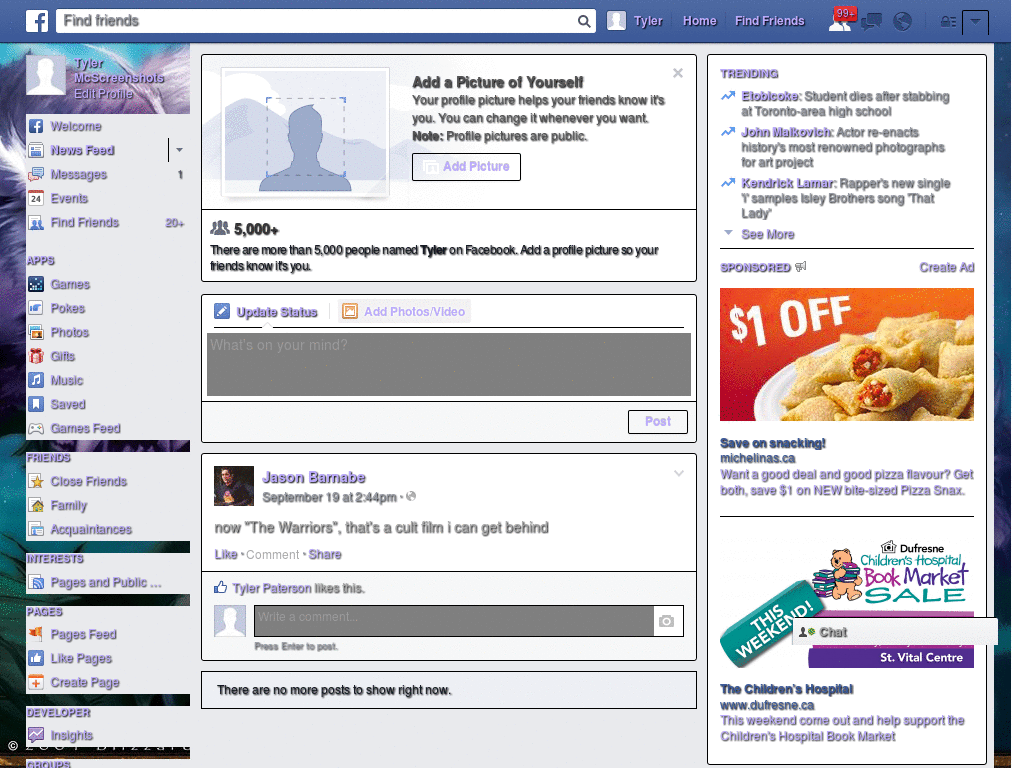Like Jason Barnabe's post
This screenshot has height=768, width=1024.
click(226, 554)
